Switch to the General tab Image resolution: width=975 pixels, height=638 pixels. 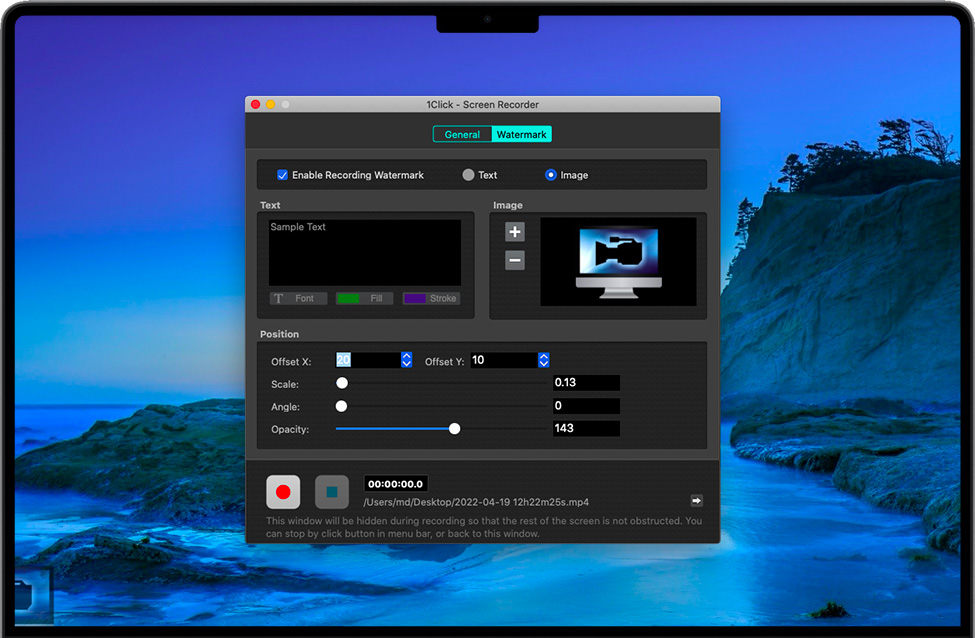tap(462, 134)
